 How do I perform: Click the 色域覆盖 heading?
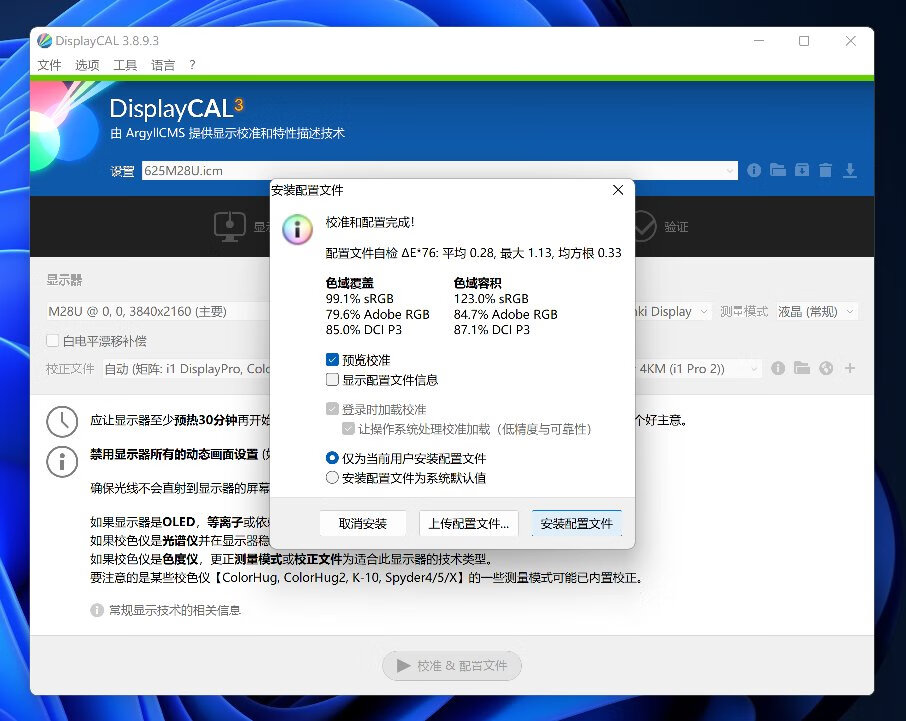(350, 283)
